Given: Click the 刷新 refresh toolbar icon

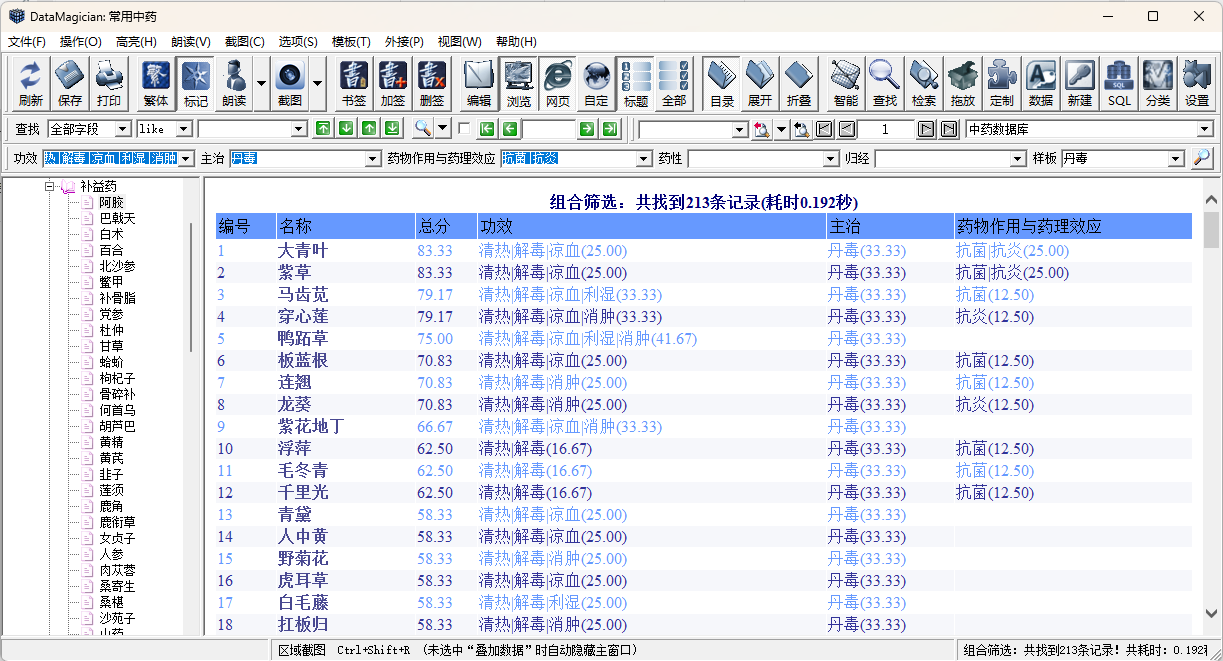Looking at the screenshot, I should [x=31, y=84].
